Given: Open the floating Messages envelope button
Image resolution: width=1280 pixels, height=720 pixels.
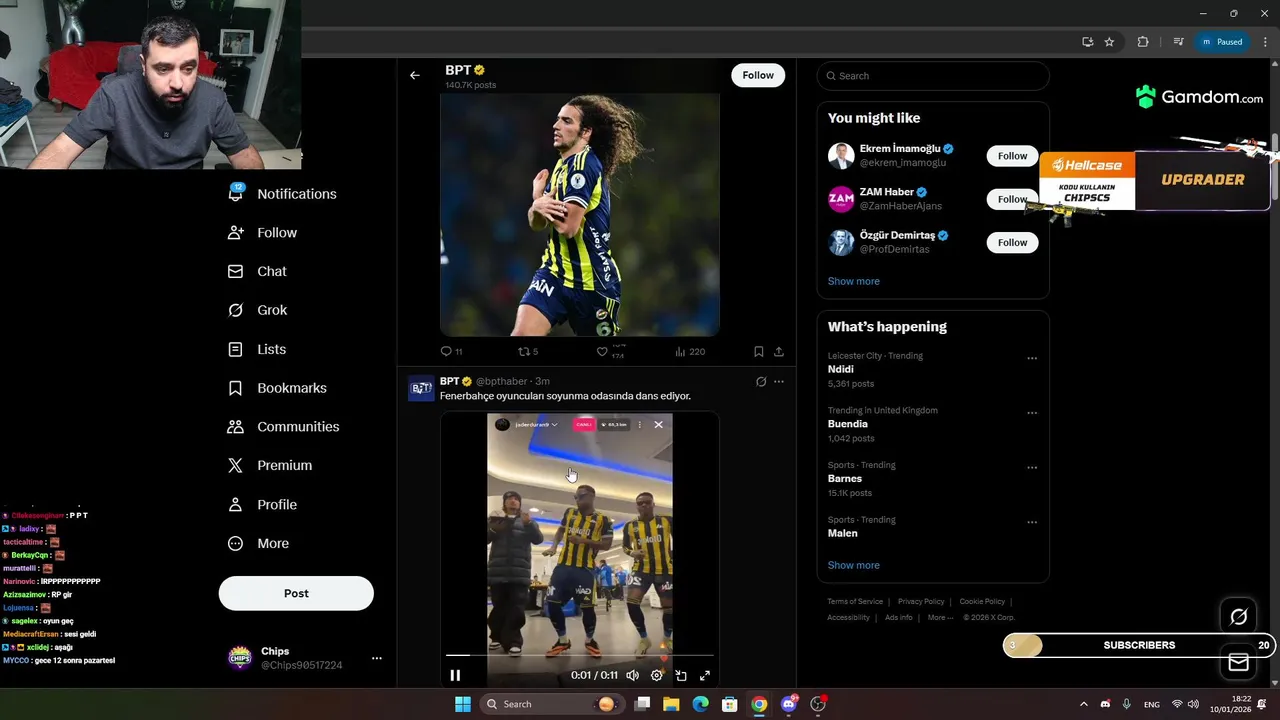Looking at the screenshot, I should [x=1238, y=662].
